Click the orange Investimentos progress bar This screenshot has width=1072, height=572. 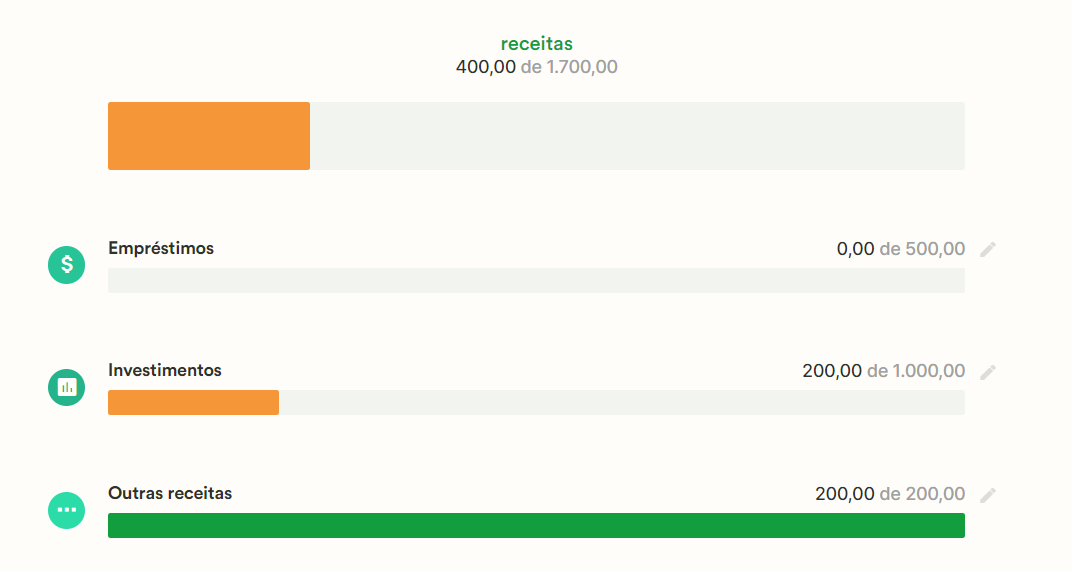[193, 403]
